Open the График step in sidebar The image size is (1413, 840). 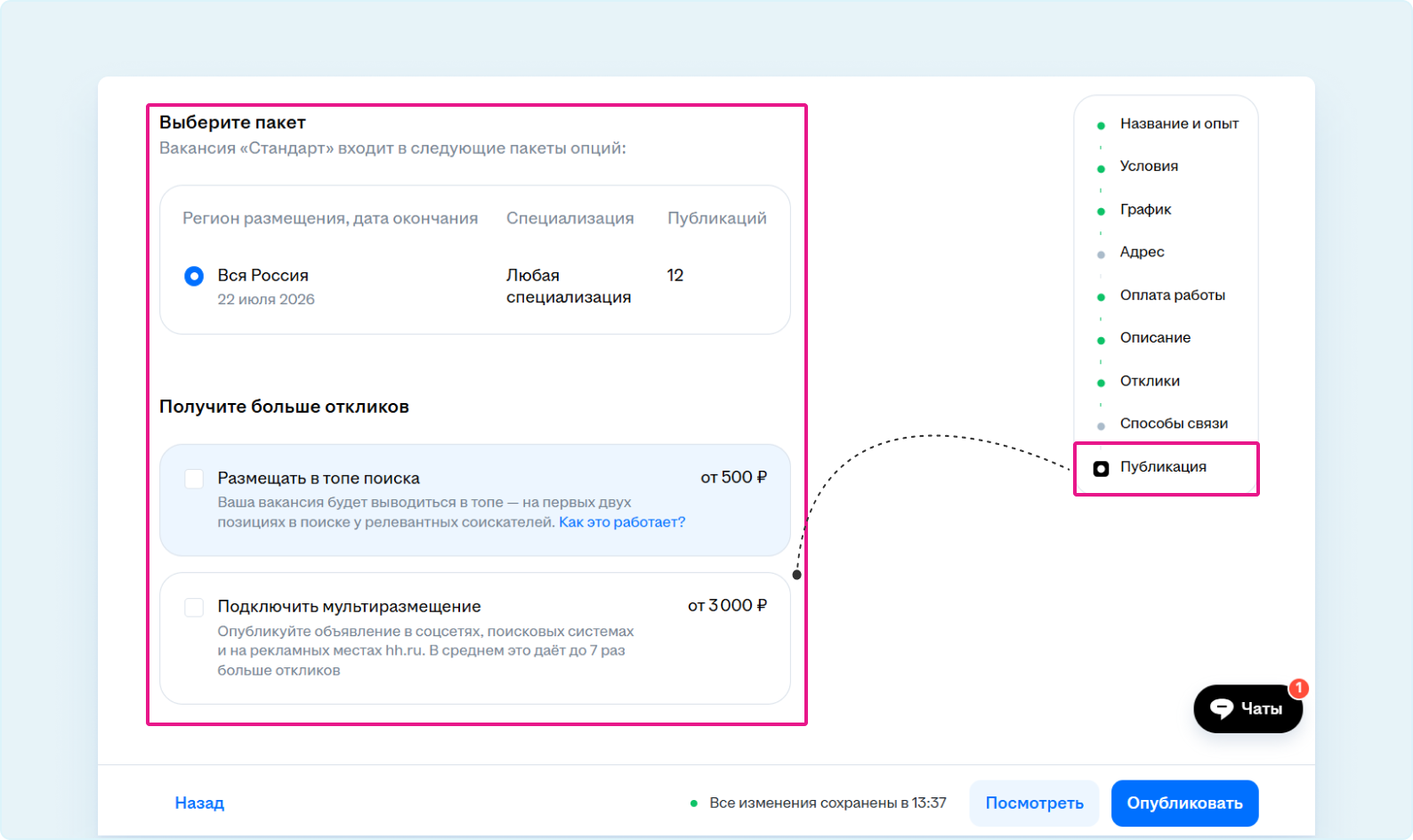pos(1145,209)
